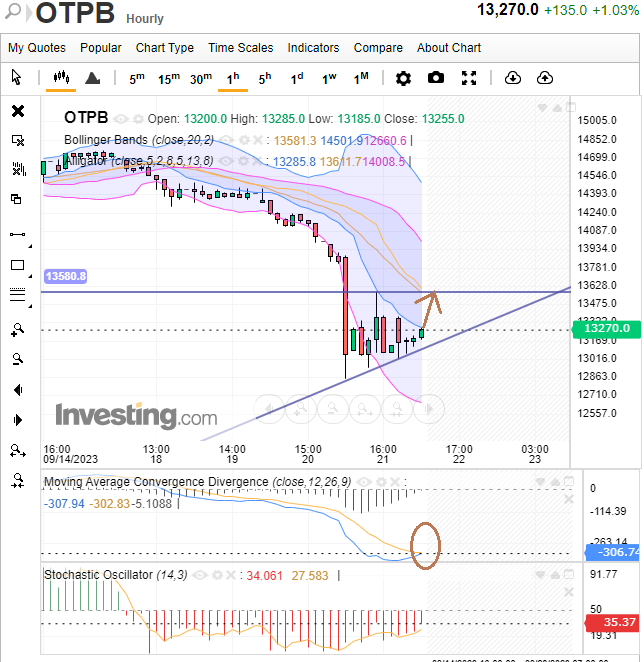Select the candlestick chart type icon
Screen dimensions: 644x662
click(61, 78)
